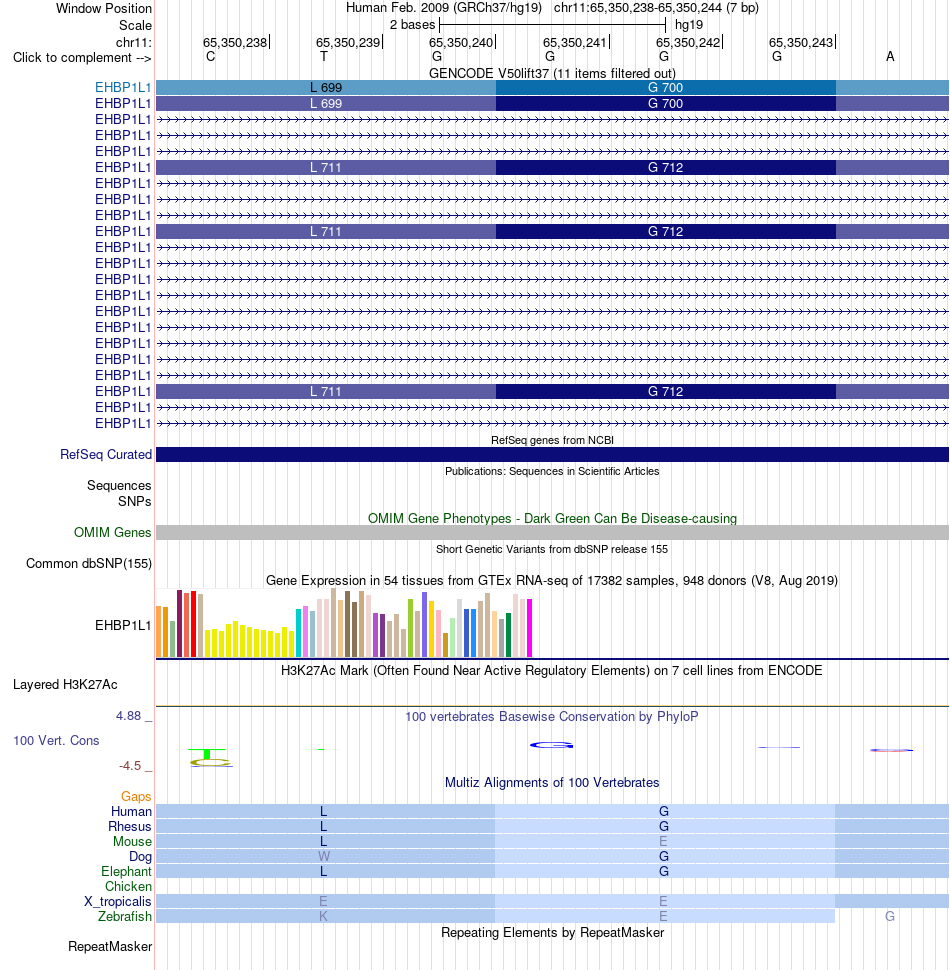950x970 pixels.
Task: Click the Mouse alignment row label
Action: tap(132, 841)
